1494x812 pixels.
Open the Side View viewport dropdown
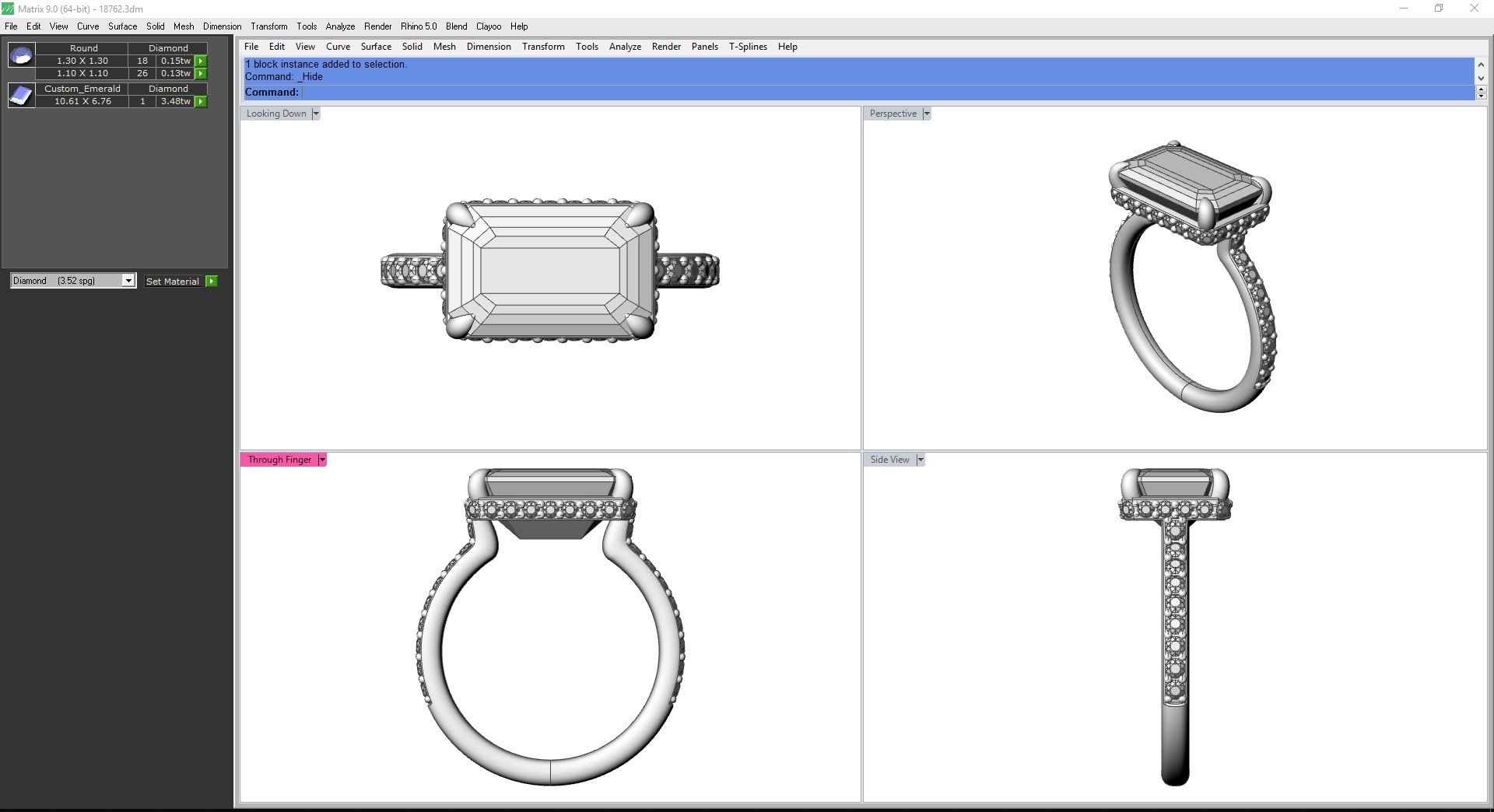(920, 460)
